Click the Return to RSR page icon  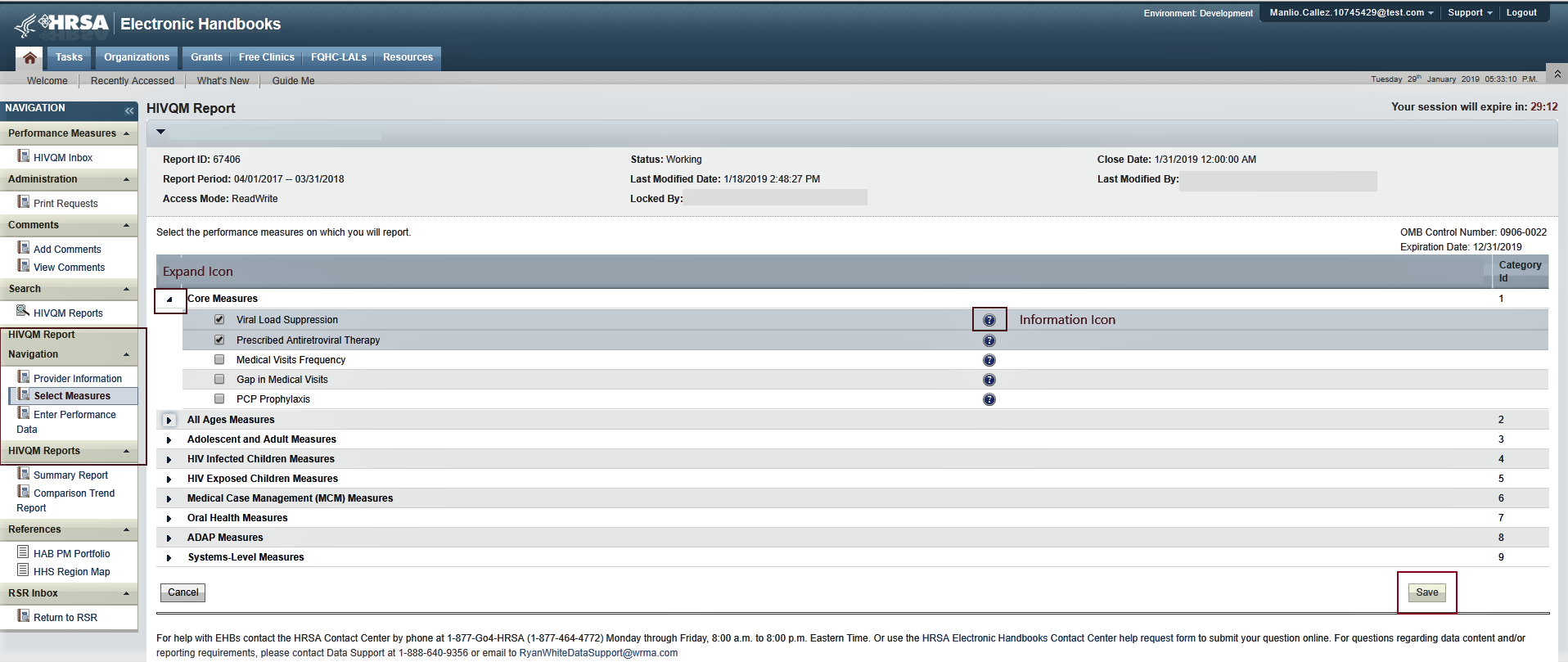[24, 616]
